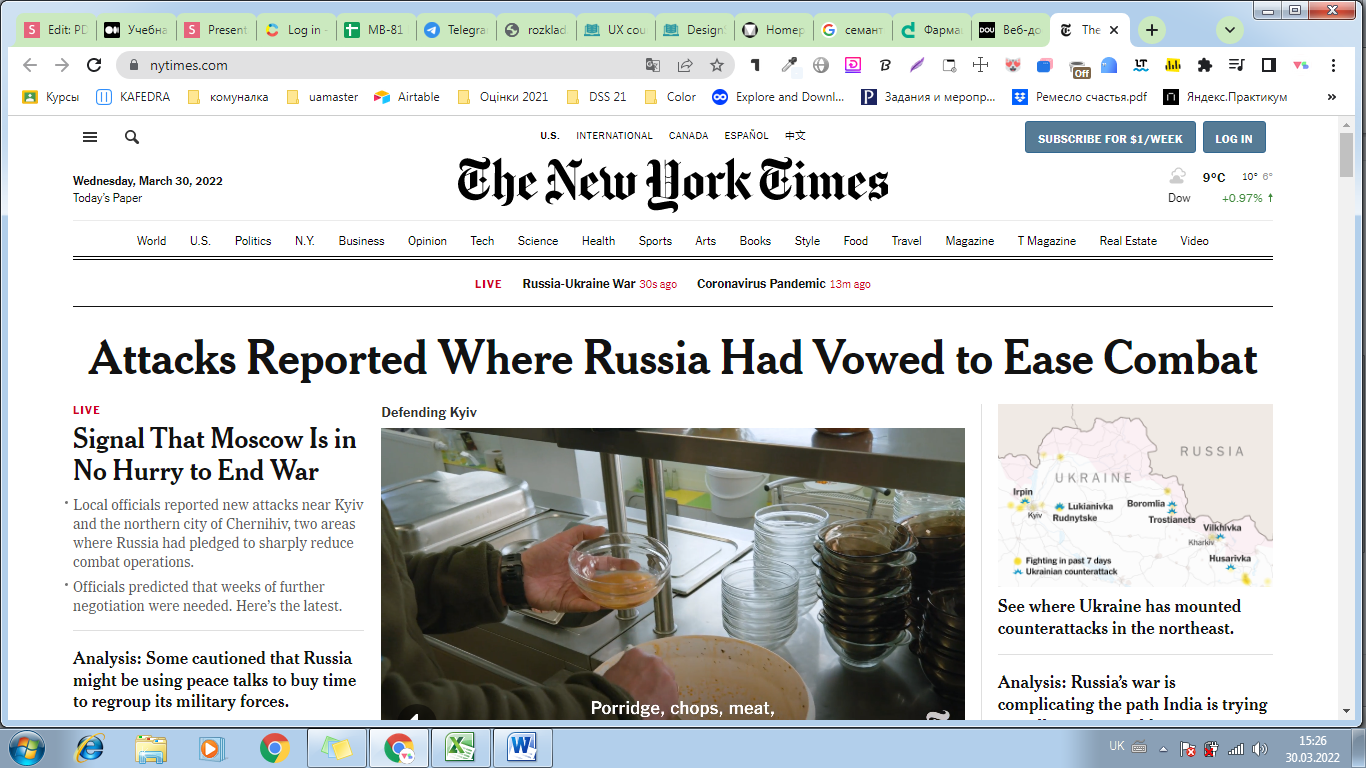Bookmark this page with the star icon
This screenshot has height=768, width=1366.
717,65
